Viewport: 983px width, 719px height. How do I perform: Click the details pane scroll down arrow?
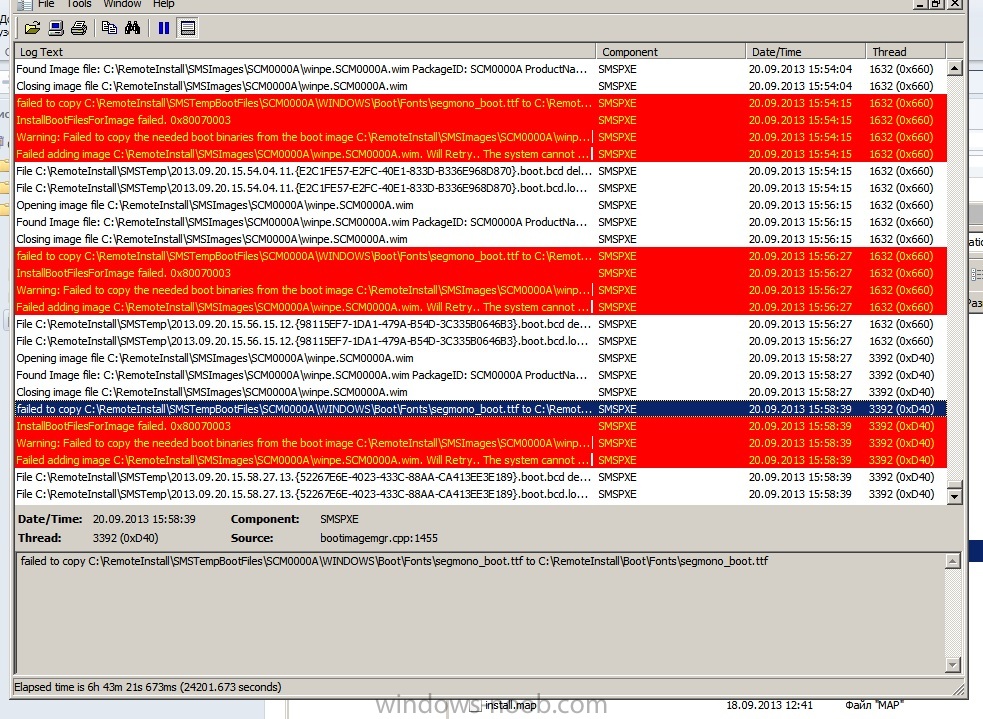[954, 665]
